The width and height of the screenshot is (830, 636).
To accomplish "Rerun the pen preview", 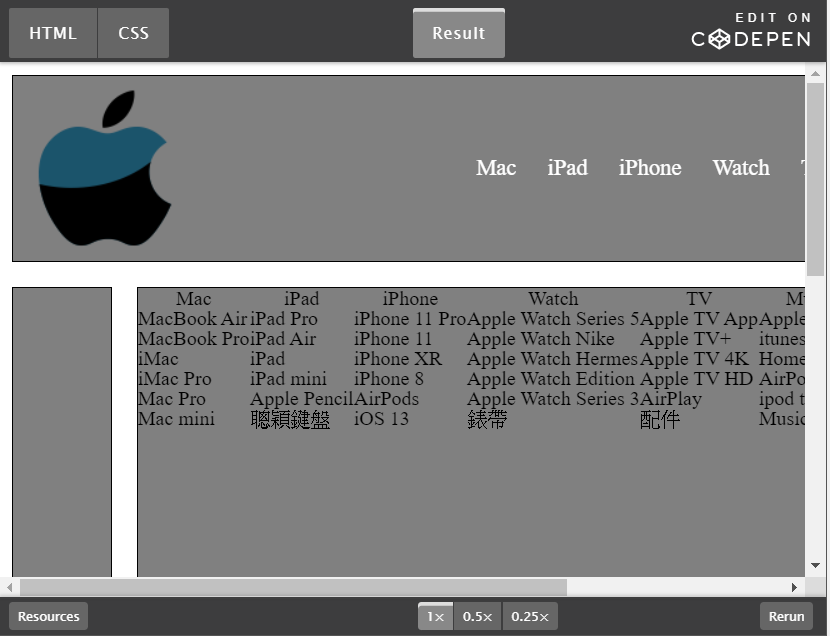I will (x=786, y=616).
